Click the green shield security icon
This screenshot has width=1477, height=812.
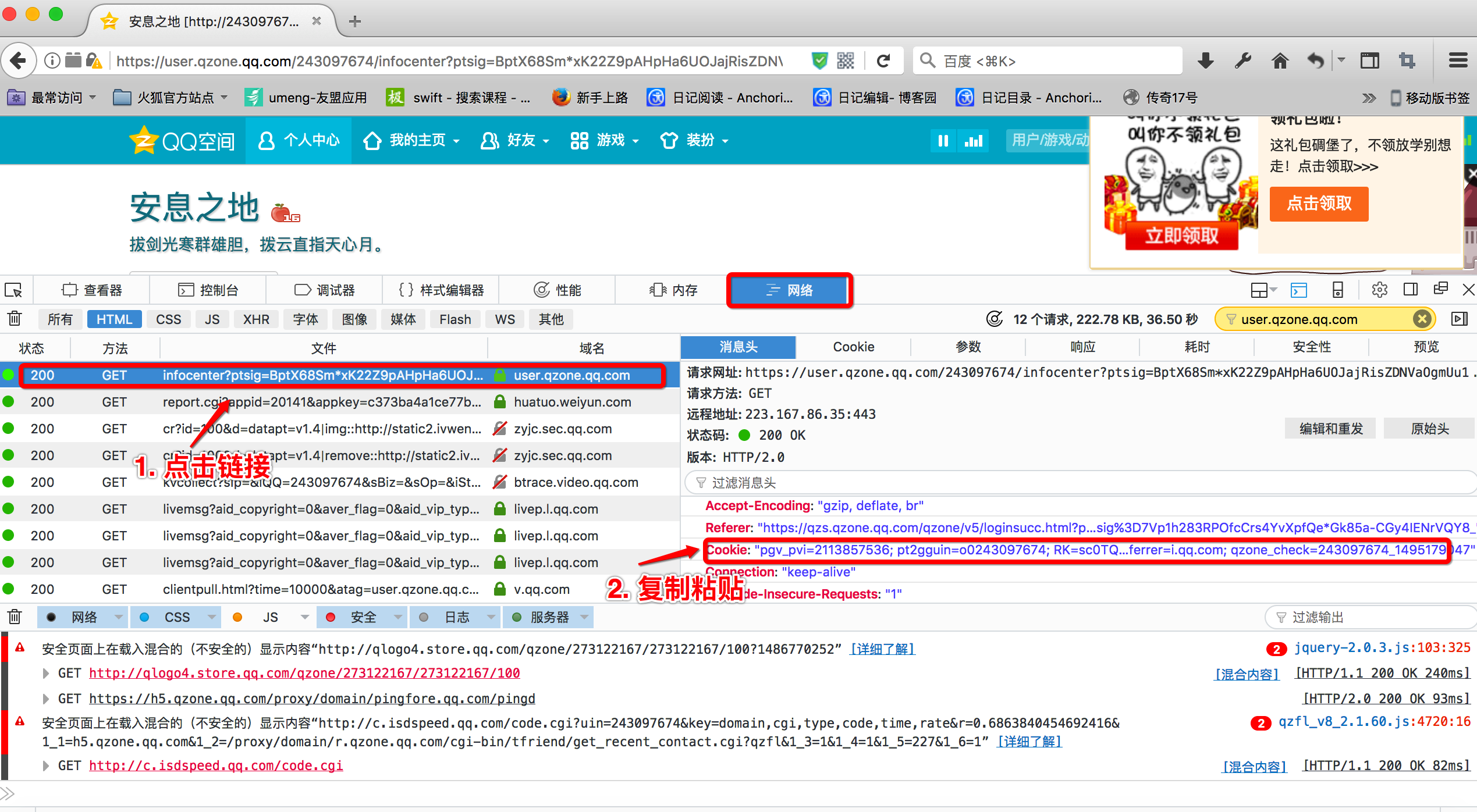[819, 60]
